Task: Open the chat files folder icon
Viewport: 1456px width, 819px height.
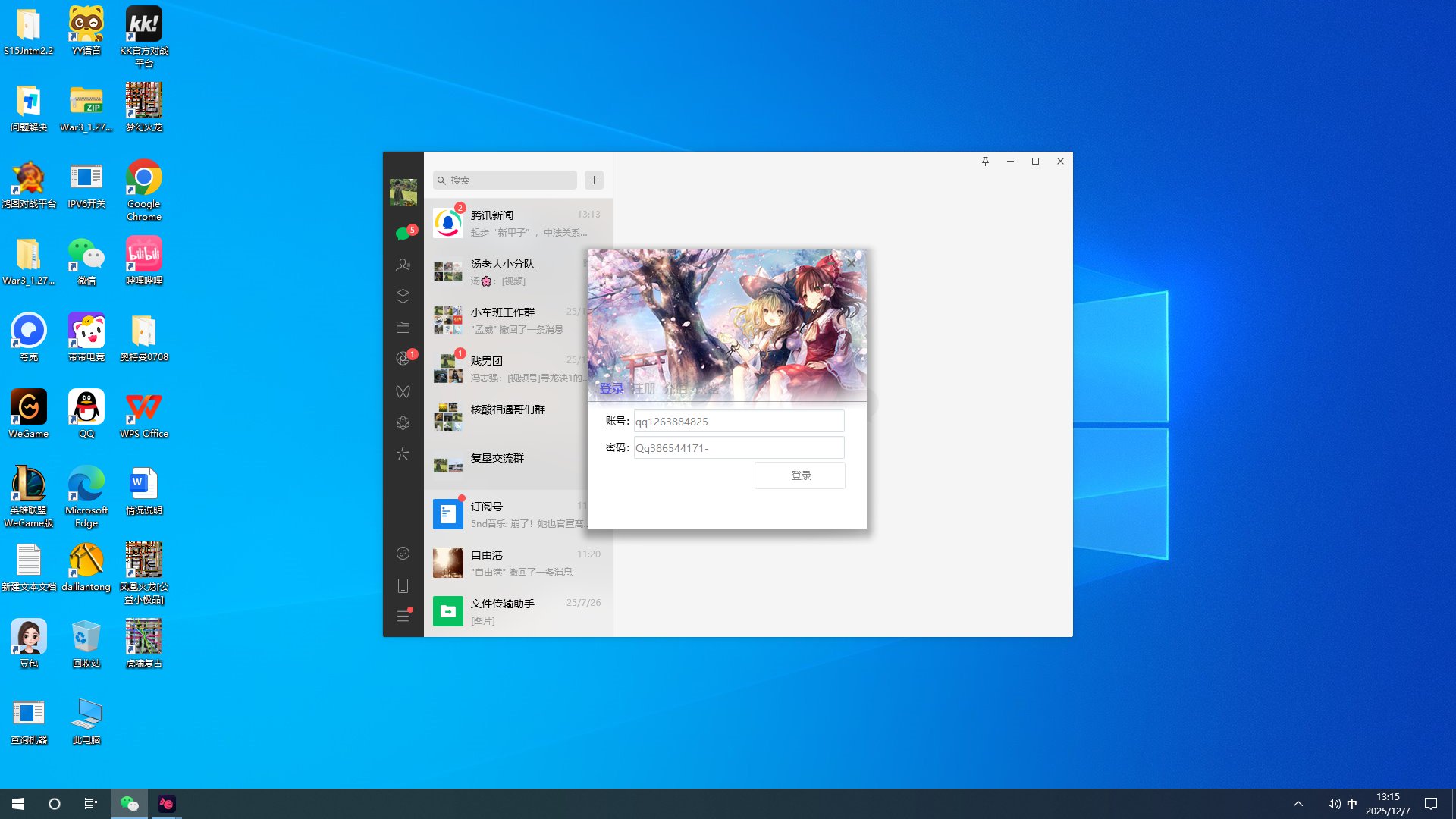Action: [403, 328]
